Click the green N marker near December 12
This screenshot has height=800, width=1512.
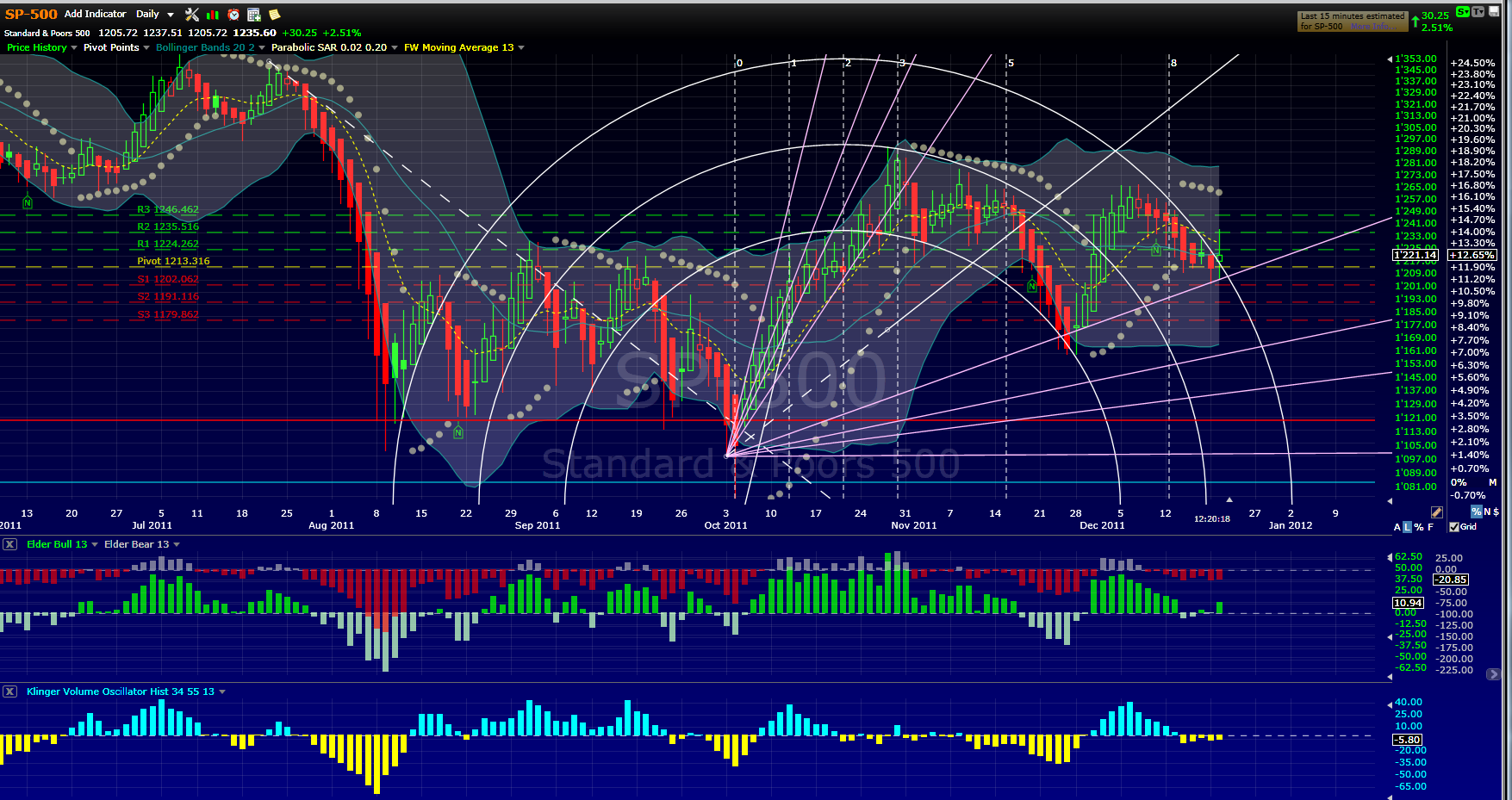(x=1156, y=250)
